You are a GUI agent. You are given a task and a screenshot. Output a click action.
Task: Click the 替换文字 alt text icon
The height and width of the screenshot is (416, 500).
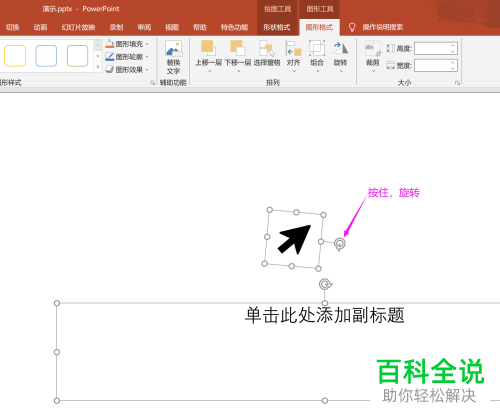[174, 49]
